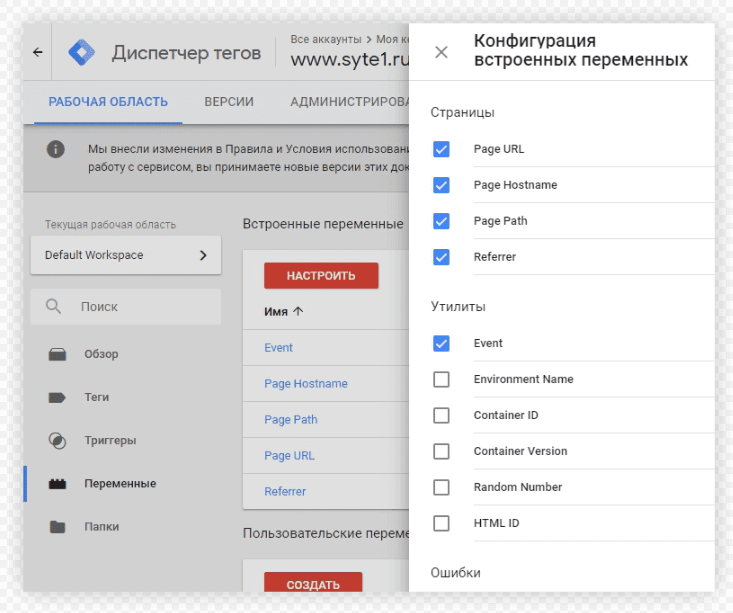Open the Page Hostname variable link

click(x=306, y=384)
